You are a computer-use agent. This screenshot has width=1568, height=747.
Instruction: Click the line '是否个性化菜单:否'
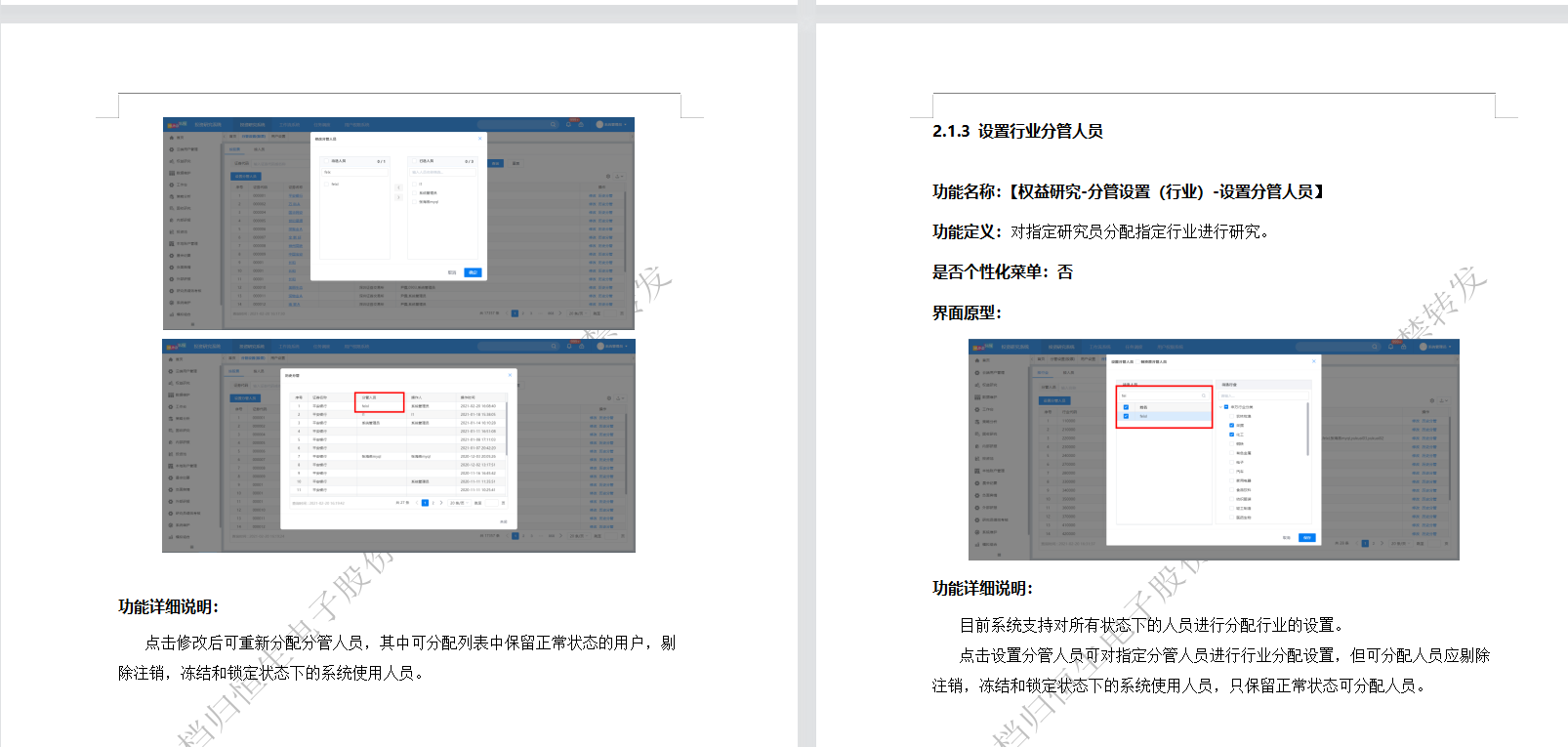tap(1003, 272)
